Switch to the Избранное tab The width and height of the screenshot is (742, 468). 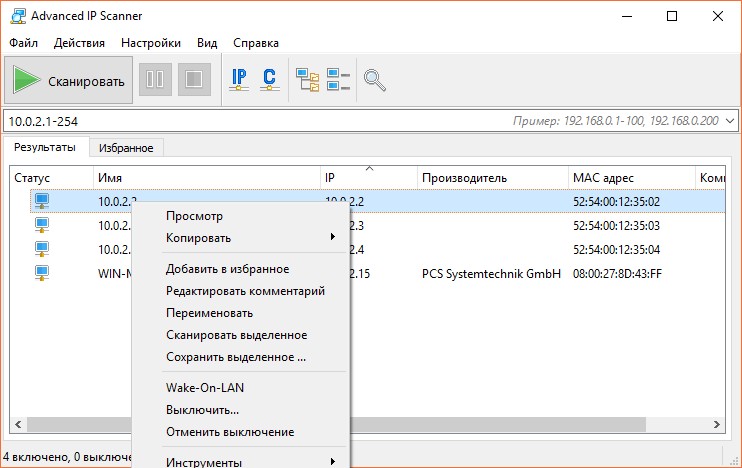(126, 148)
